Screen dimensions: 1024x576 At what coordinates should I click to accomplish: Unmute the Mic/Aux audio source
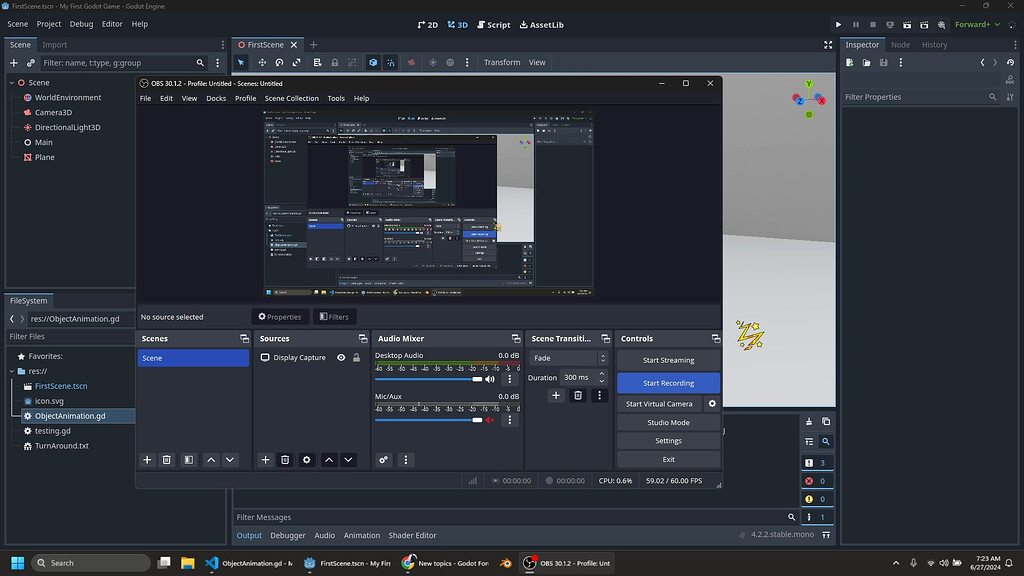[490, 419]
